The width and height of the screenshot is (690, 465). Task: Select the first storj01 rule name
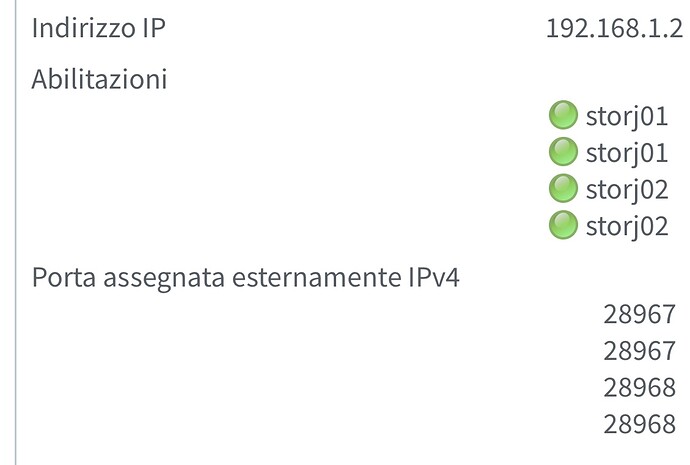pyautogui.click(x=626, y=116)
